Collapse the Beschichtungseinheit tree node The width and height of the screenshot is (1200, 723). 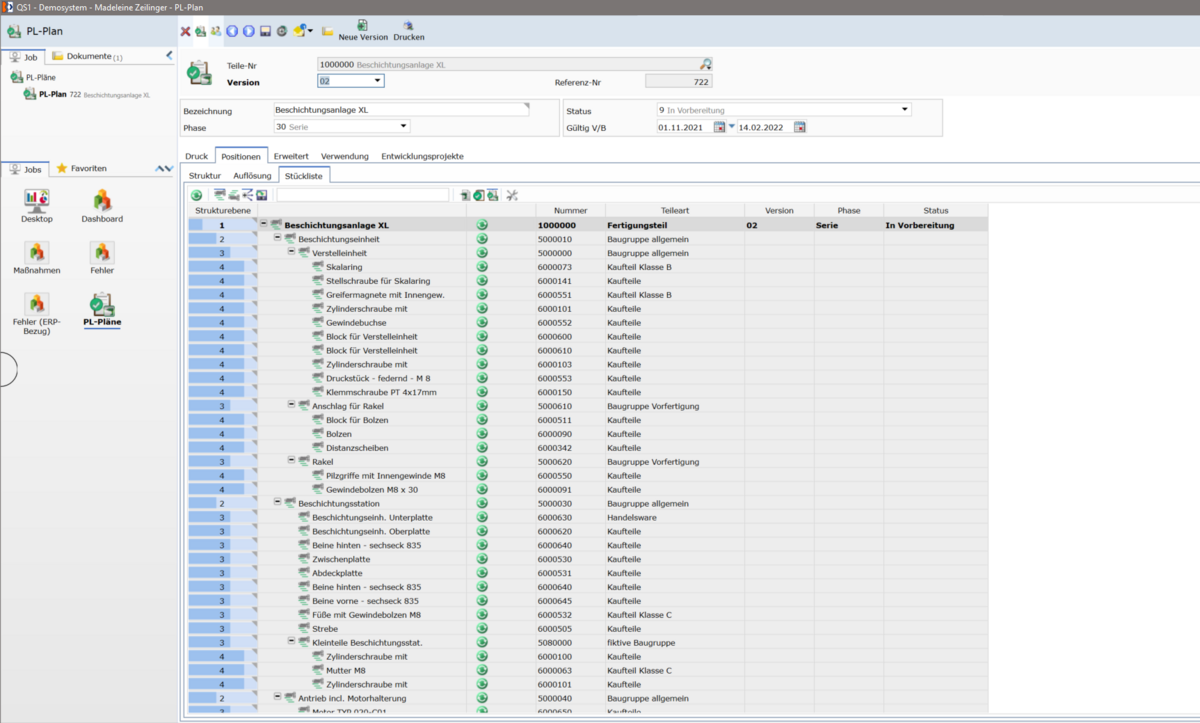coord(277,239)
